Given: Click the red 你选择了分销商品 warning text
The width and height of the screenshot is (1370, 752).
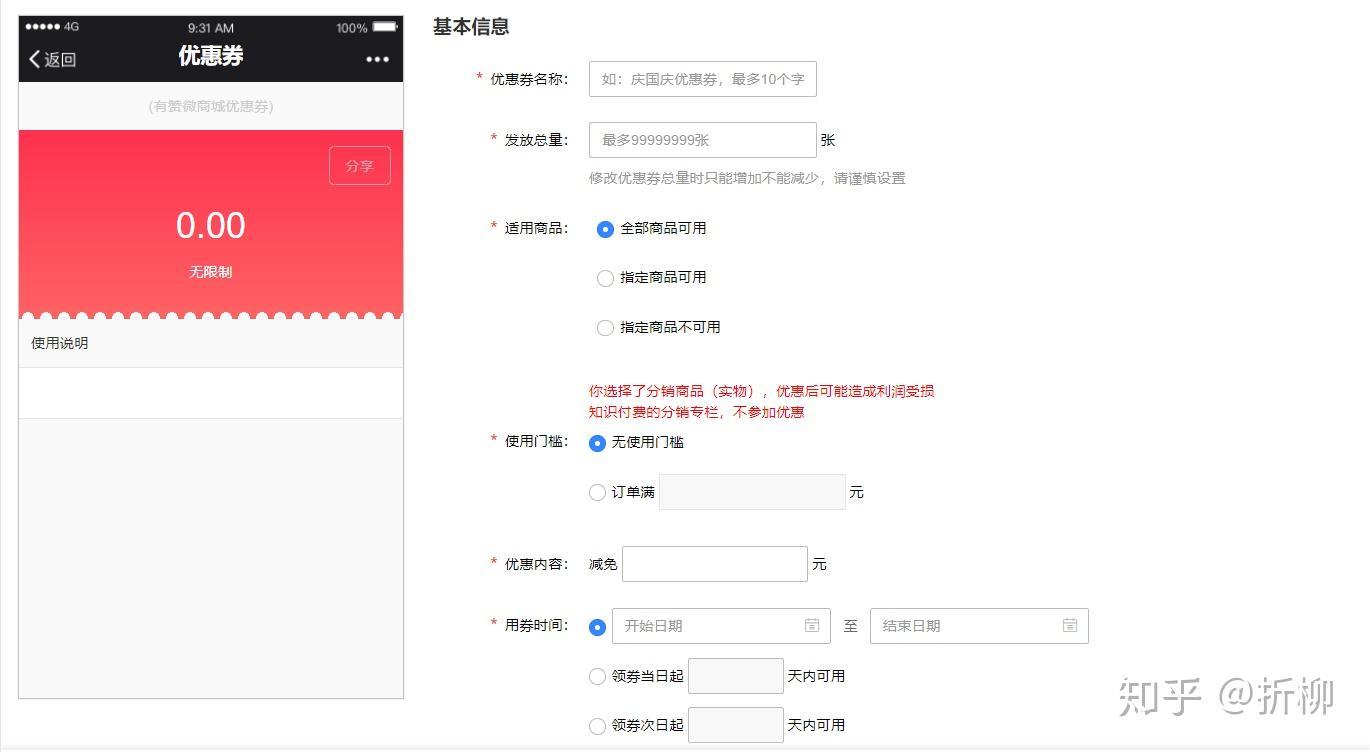Looking at the screenshot, I should click(762, 391).
